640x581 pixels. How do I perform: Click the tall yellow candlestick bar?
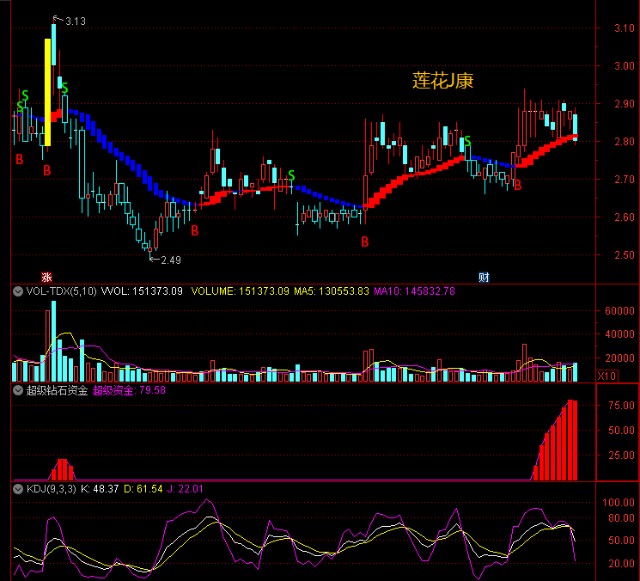click(48, 92)
